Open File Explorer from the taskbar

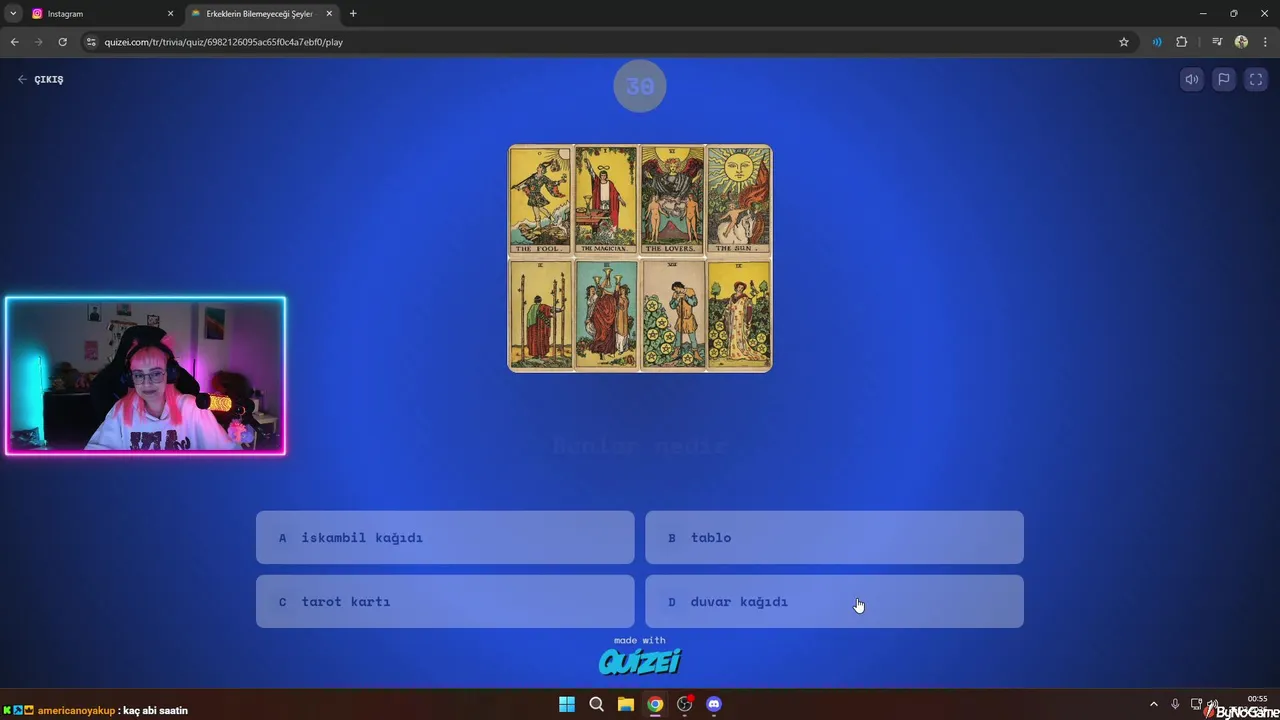[x=625, y=704]
